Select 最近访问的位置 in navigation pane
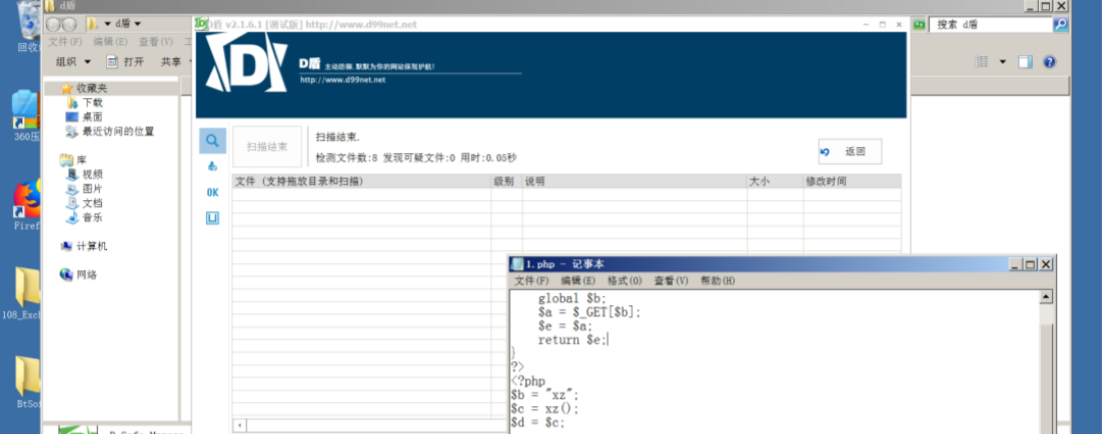This screenshot has width=1102, height=434. pyautogui.click(x=118, y=131)
